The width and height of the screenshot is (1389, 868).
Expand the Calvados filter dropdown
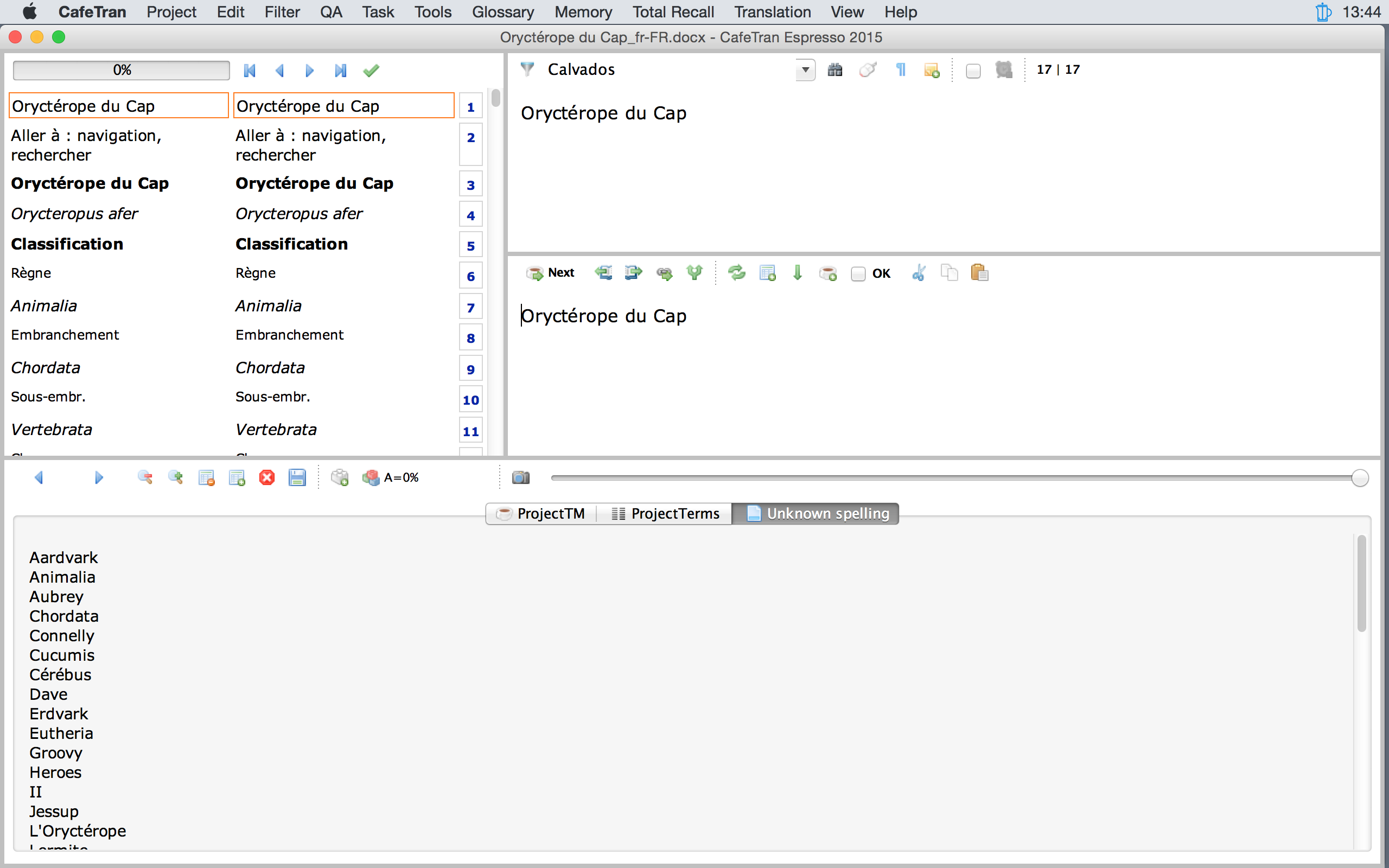(805, 70)
